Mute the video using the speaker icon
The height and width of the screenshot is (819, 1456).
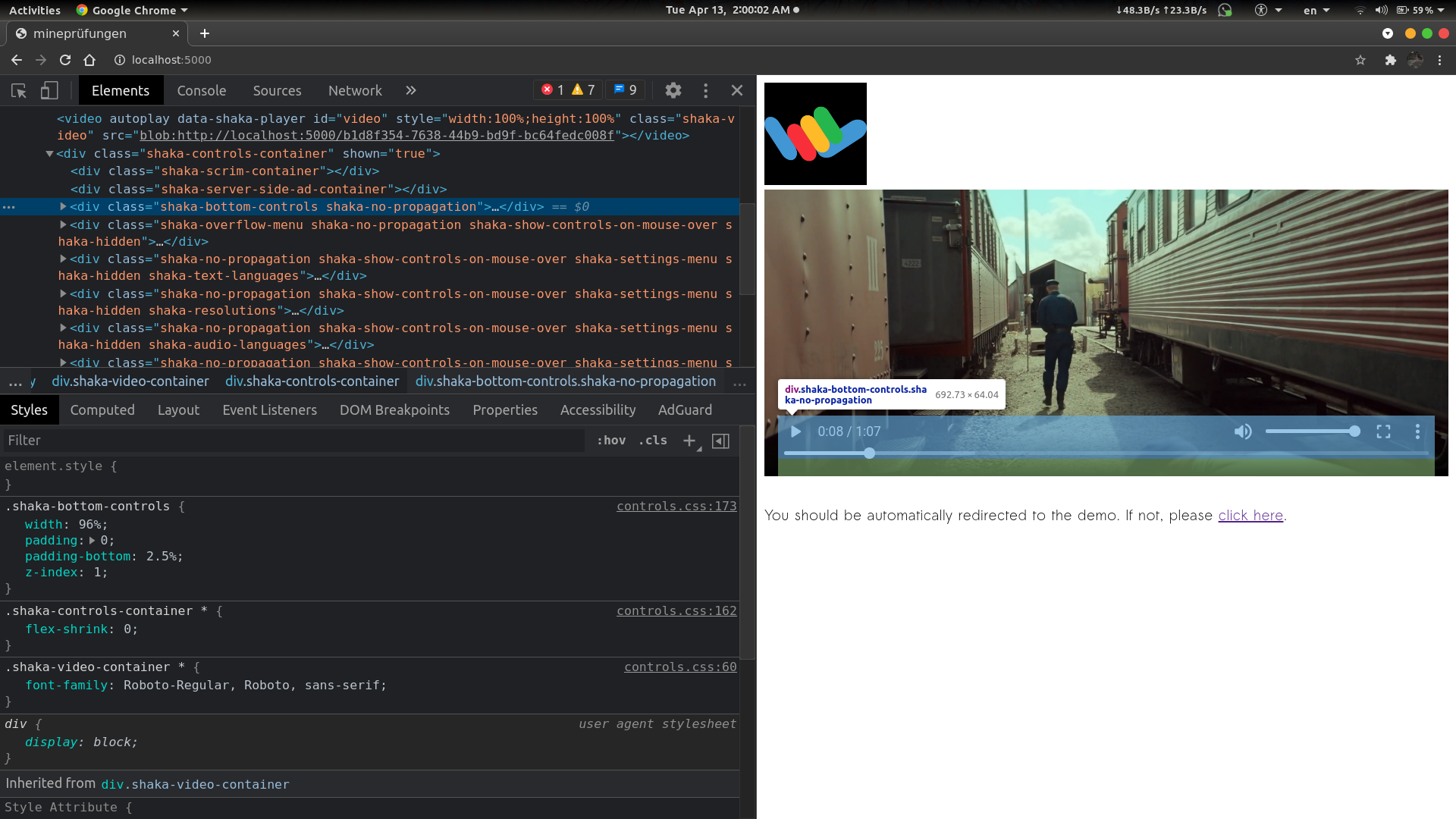coord(1243,431)
